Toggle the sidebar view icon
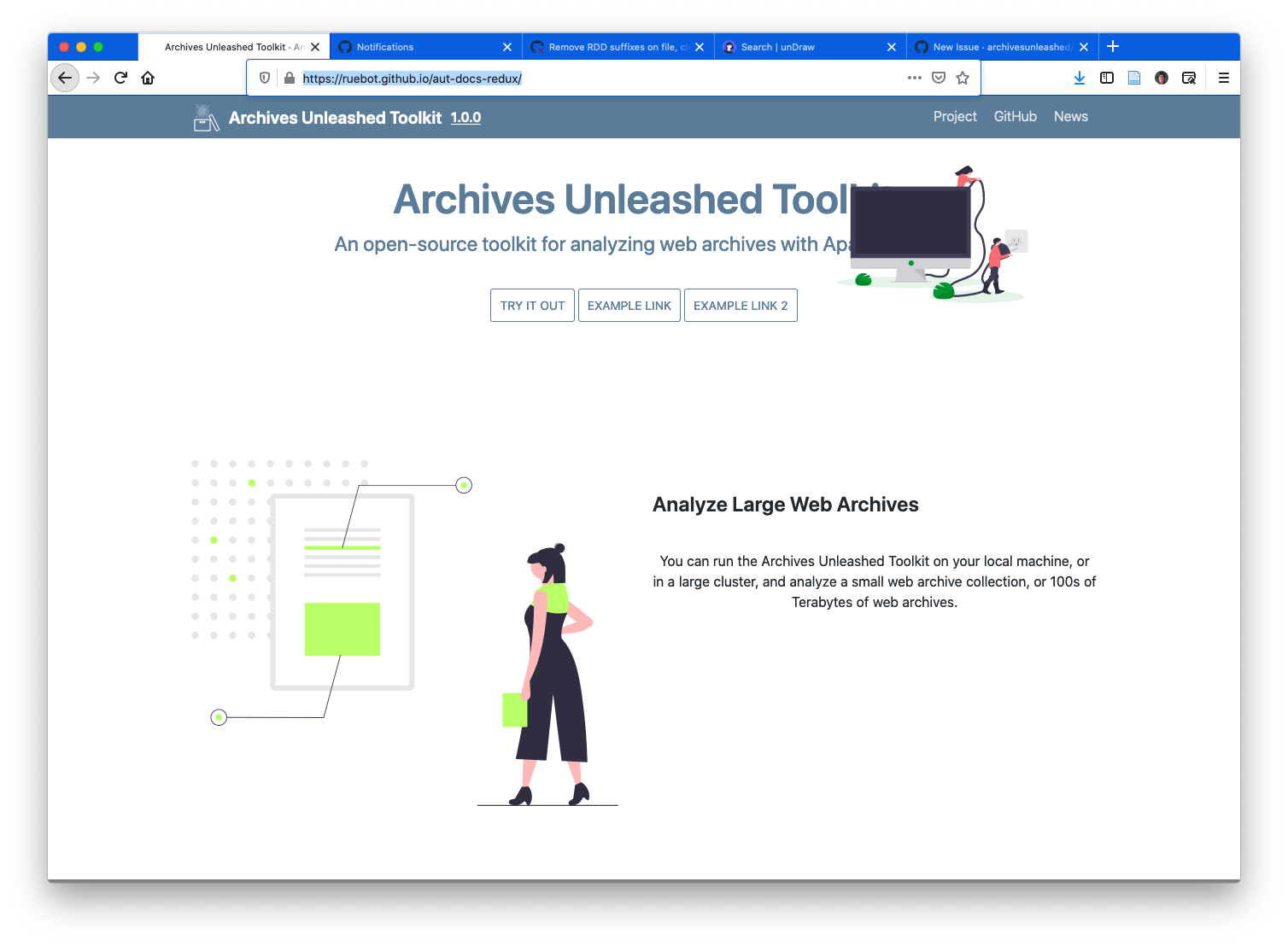Viewport: 1288px width, 946px height. [1107, 78]
